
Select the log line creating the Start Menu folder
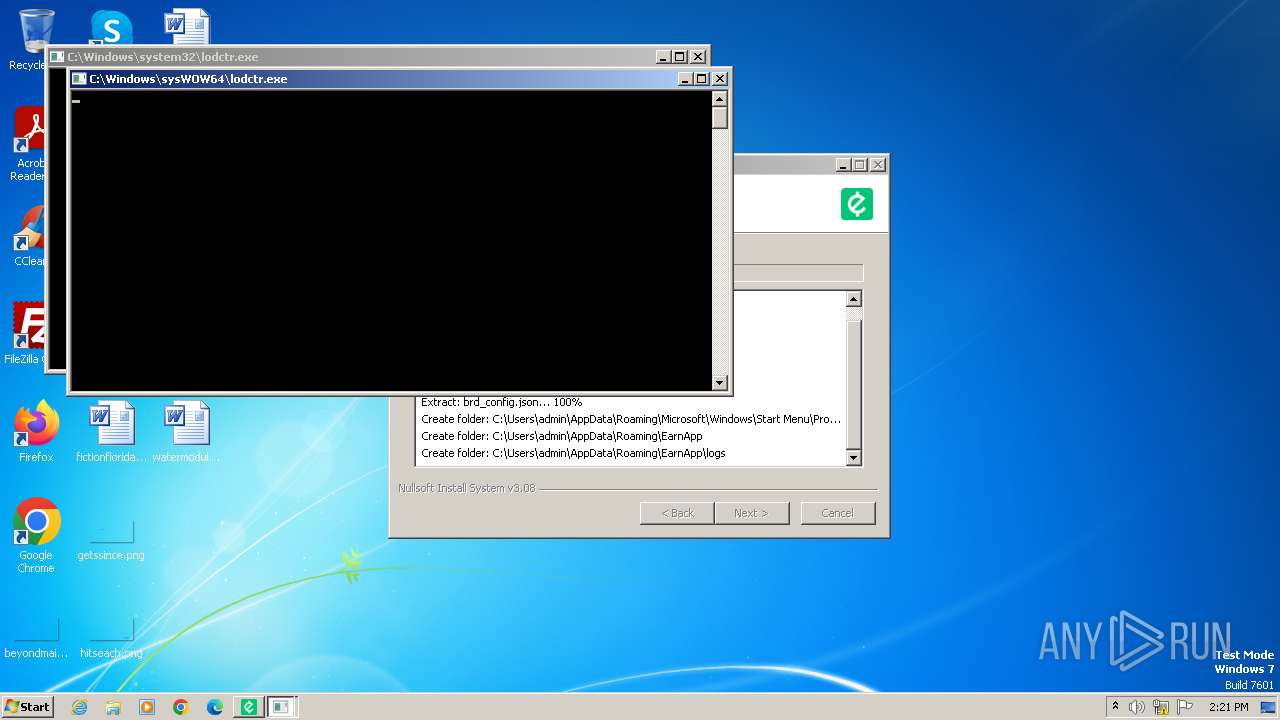(x=631, y=419)
